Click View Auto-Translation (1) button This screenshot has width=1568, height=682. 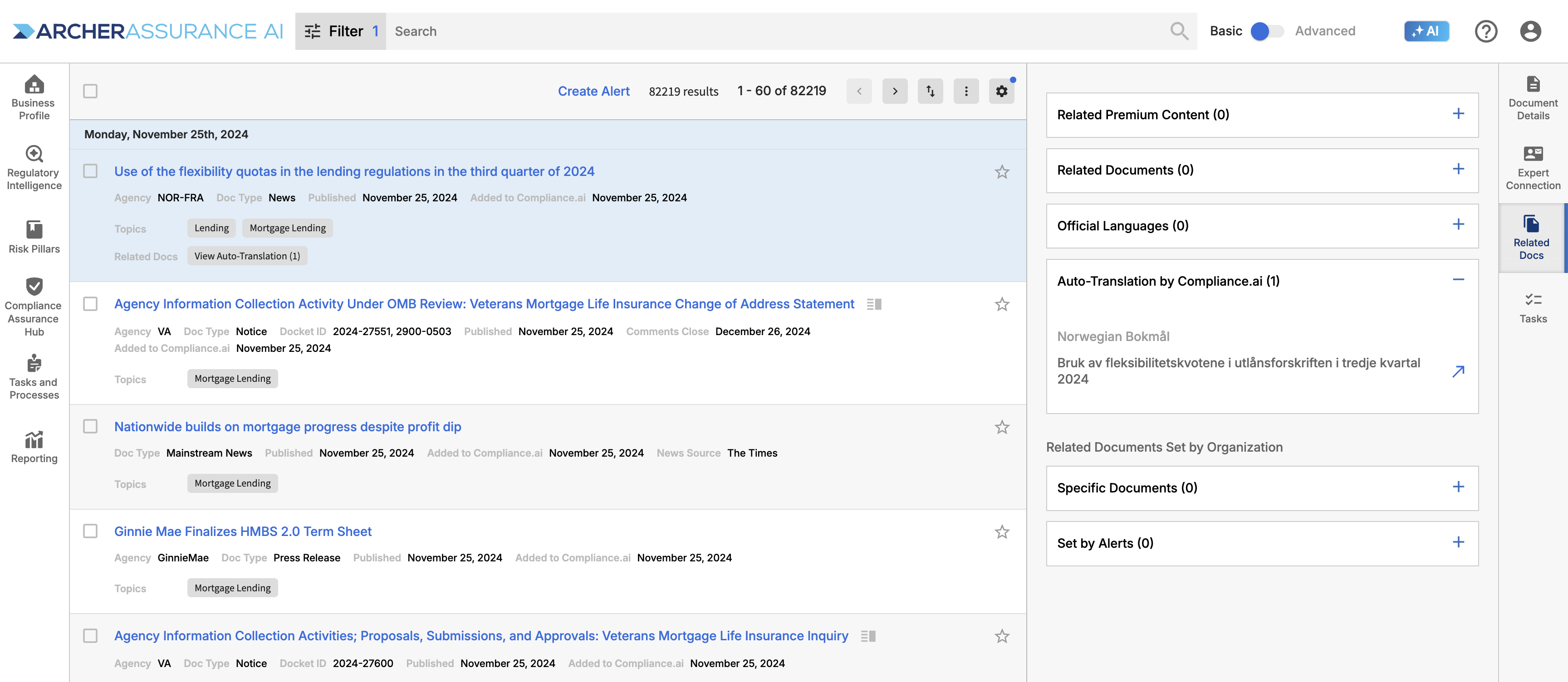(247, 256)
